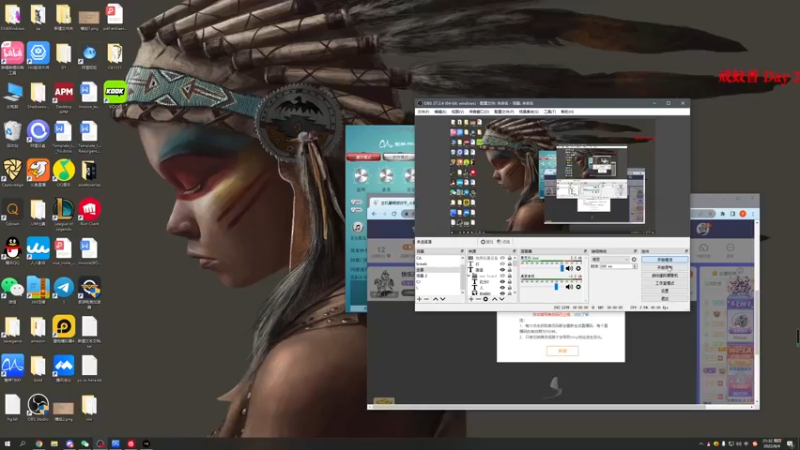The image size is (800, 450).
Task: Expand the hidden system tray icons chevron
Action: click(701, 444)
